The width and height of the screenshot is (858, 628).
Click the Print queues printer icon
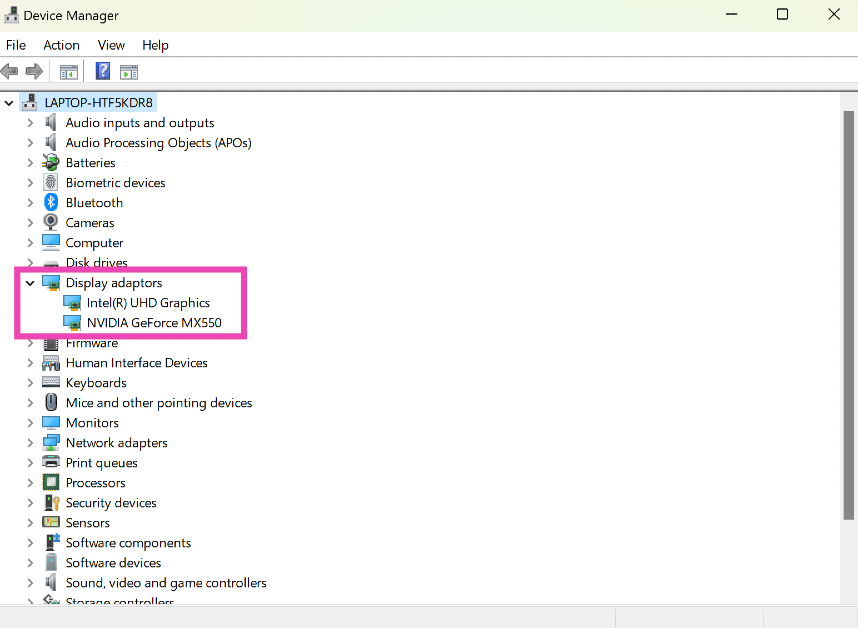tap(51, 463)
